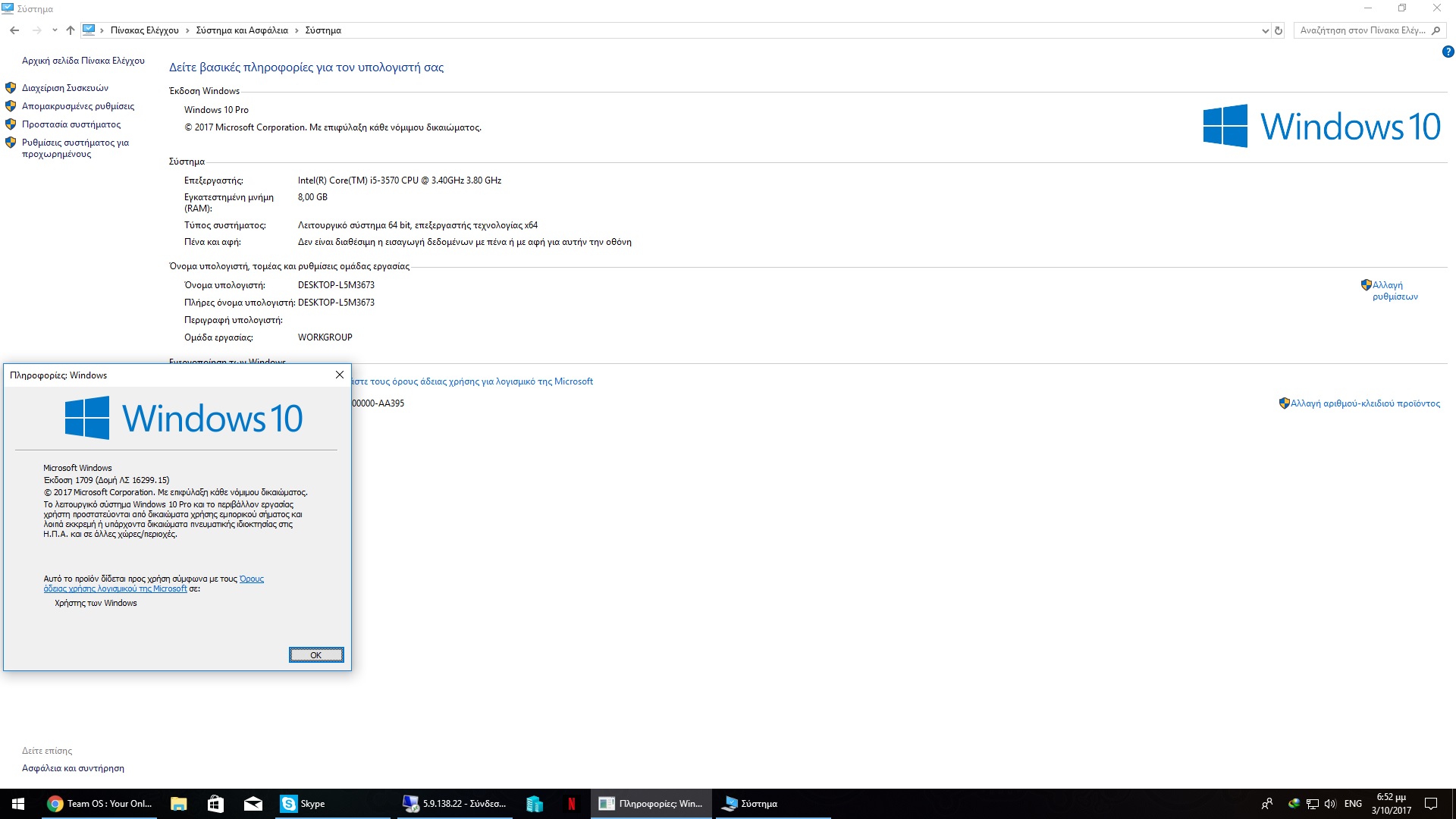This screenshot has width=1456, height=819.
Task: Open clock and calendar showing 6:52 μμ
Action: tap(1392, 804)
